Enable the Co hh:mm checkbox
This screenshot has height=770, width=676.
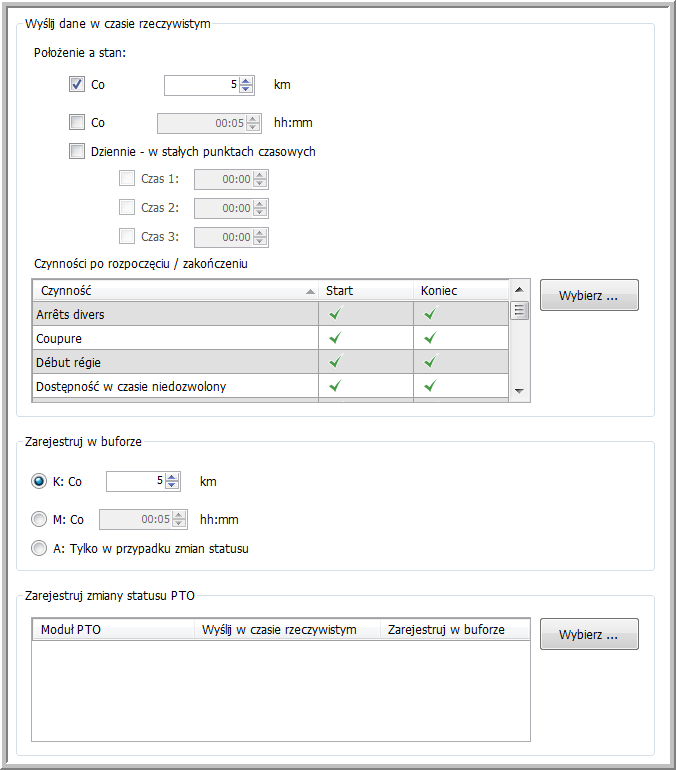pos(77,123)
